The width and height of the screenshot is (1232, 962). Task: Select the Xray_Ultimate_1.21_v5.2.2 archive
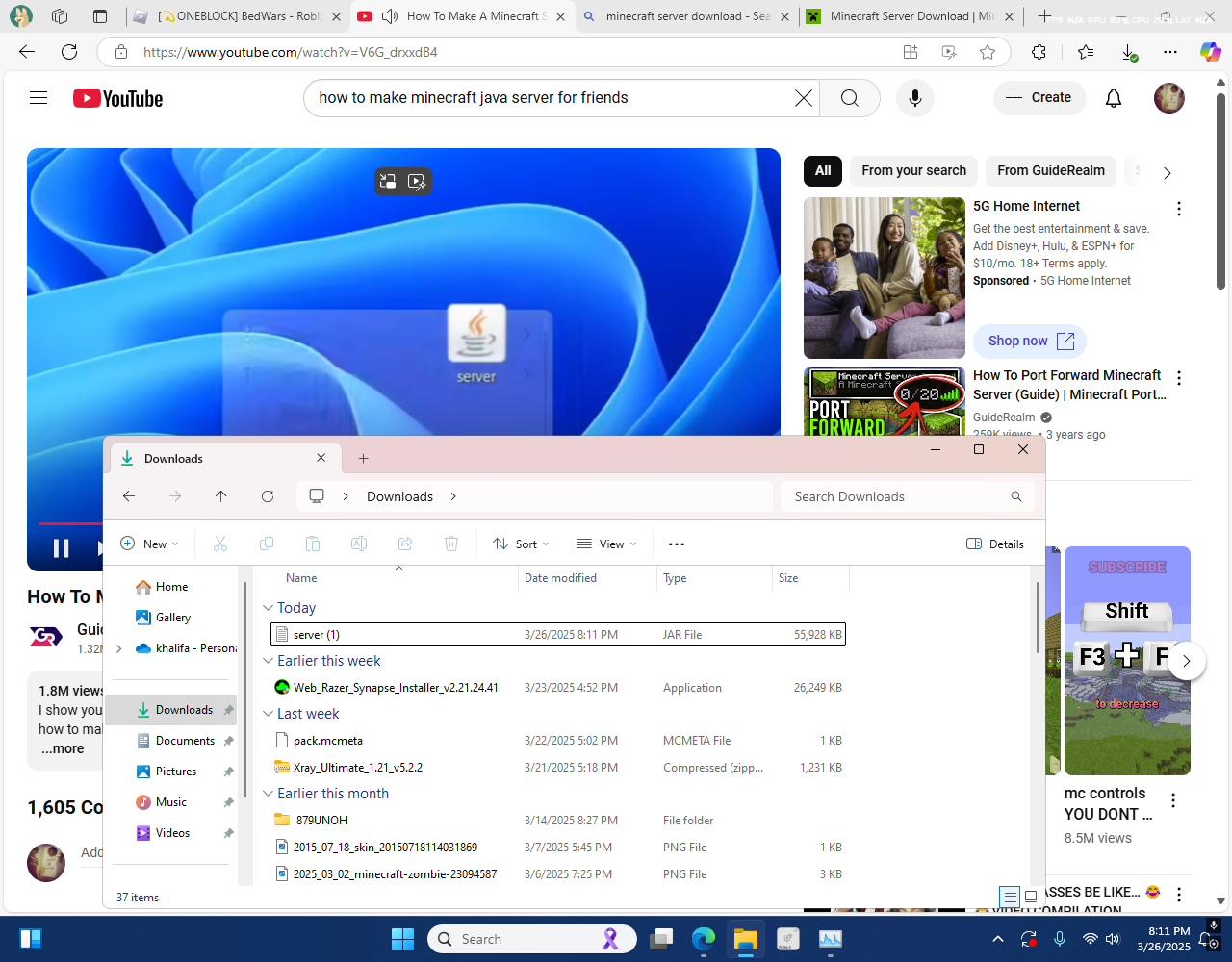point(558,768)
